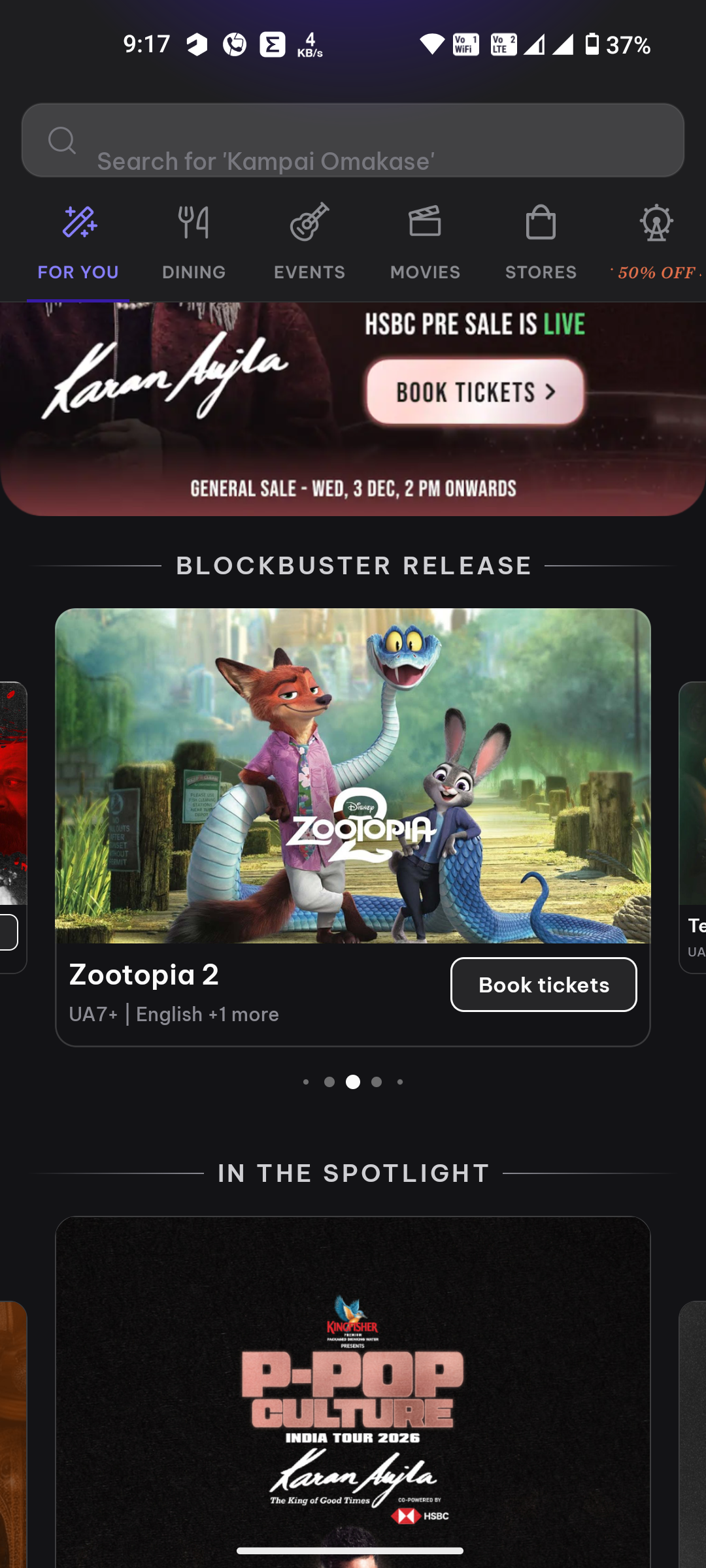Click Book tickets for Zootopia 2
The image size is (706, 1568).
(x=543, y=985)
